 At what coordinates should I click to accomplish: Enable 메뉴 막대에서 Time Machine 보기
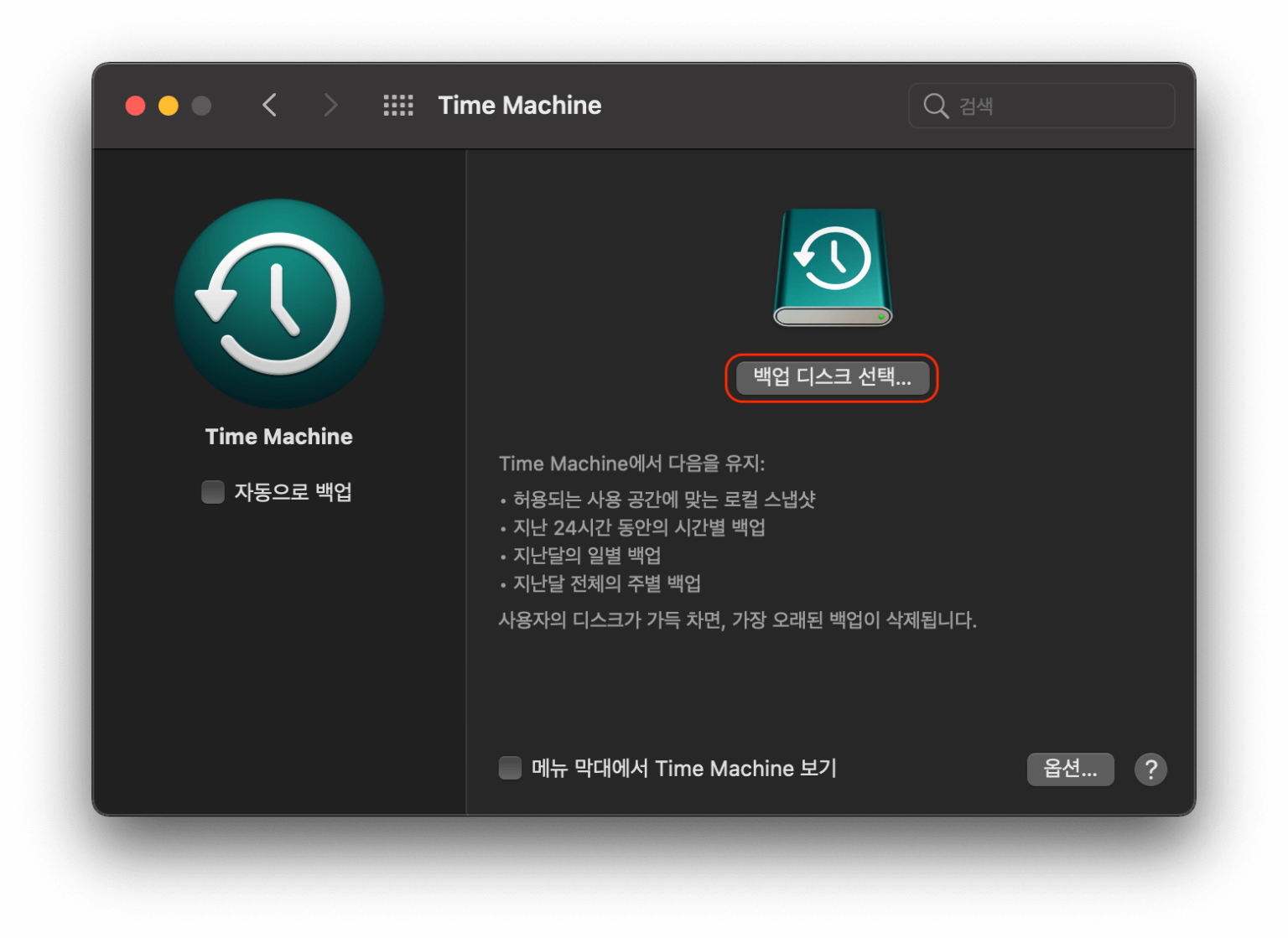pyautogui.click(x=510, y=767)
